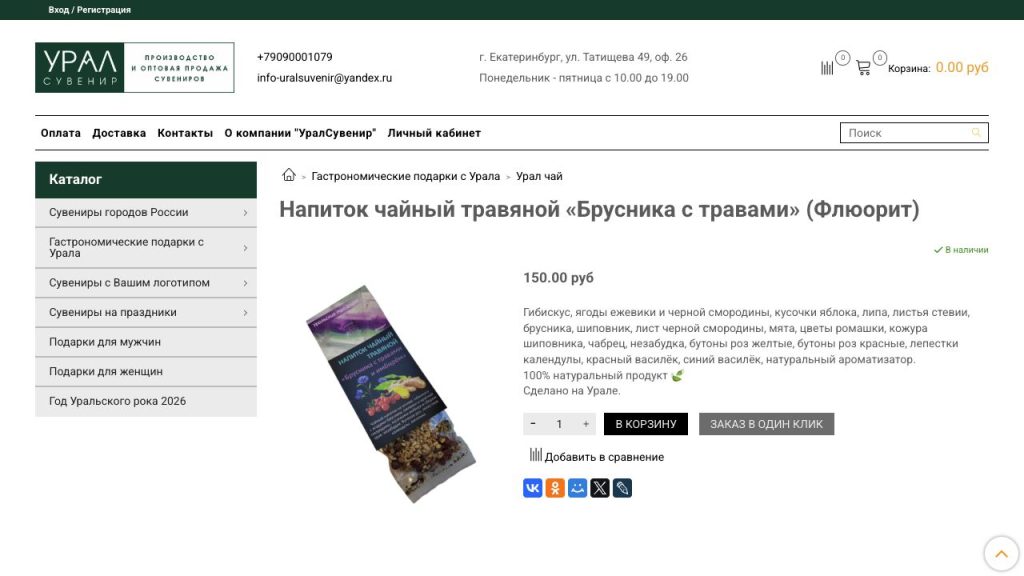
Task: Open the "Оплата" menu item
Action: click(x=61, y=133)
